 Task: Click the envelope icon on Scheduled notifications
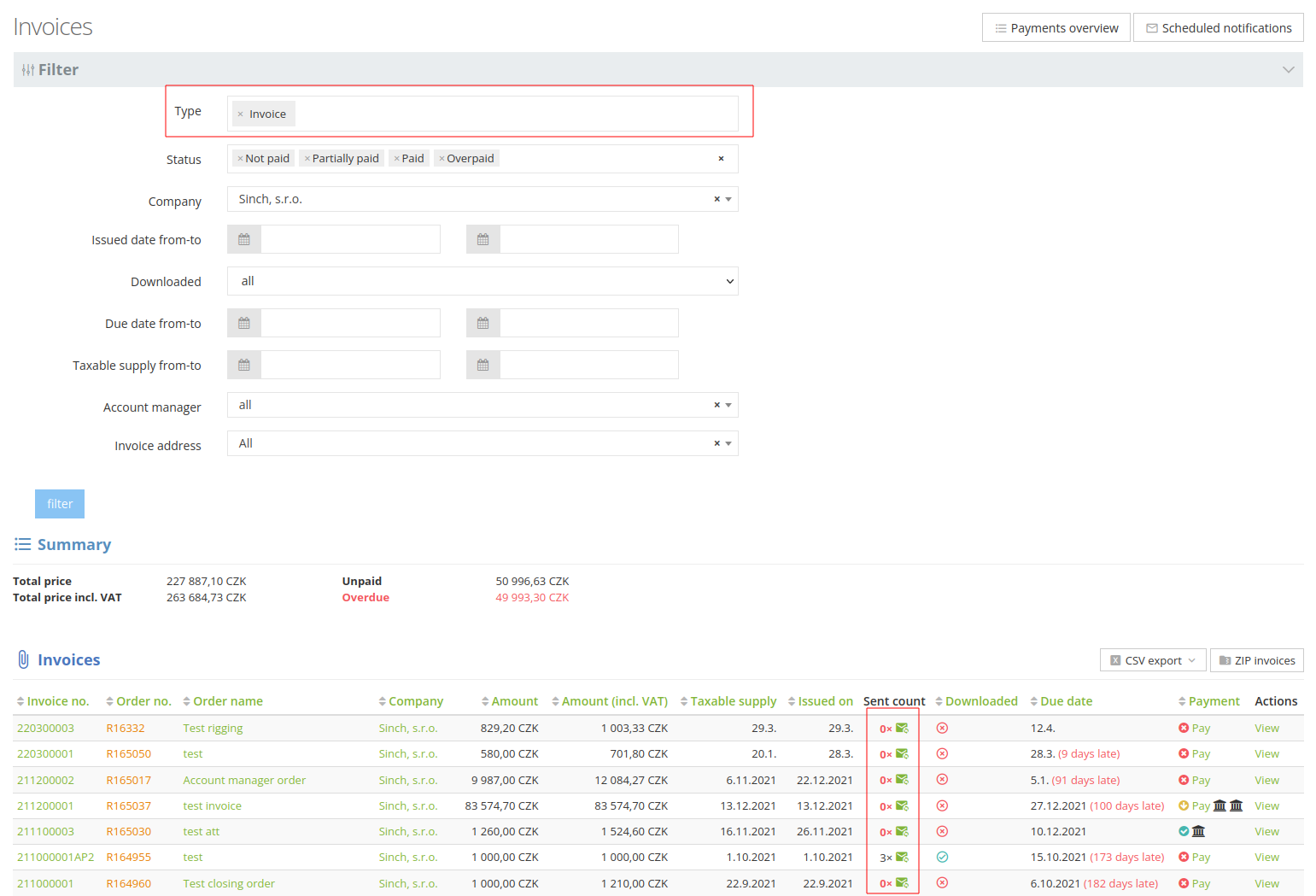coord(1151,27)
